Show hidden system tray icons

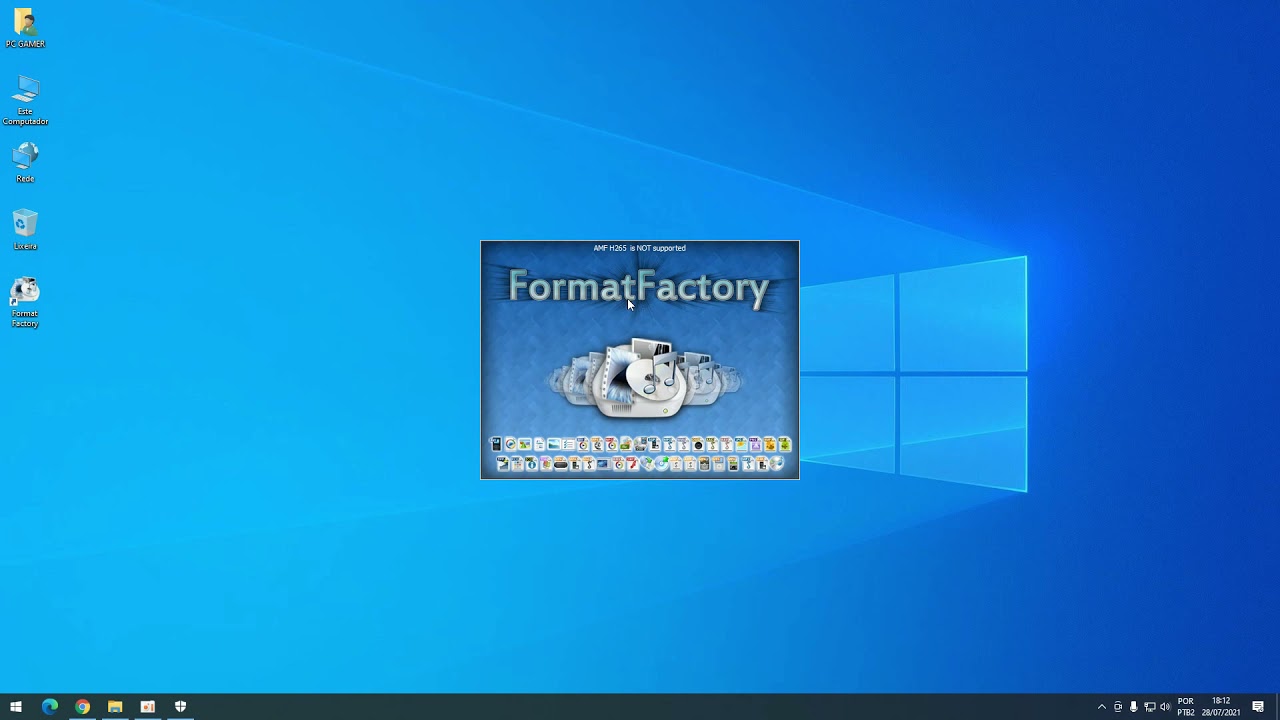(1102, 707)
